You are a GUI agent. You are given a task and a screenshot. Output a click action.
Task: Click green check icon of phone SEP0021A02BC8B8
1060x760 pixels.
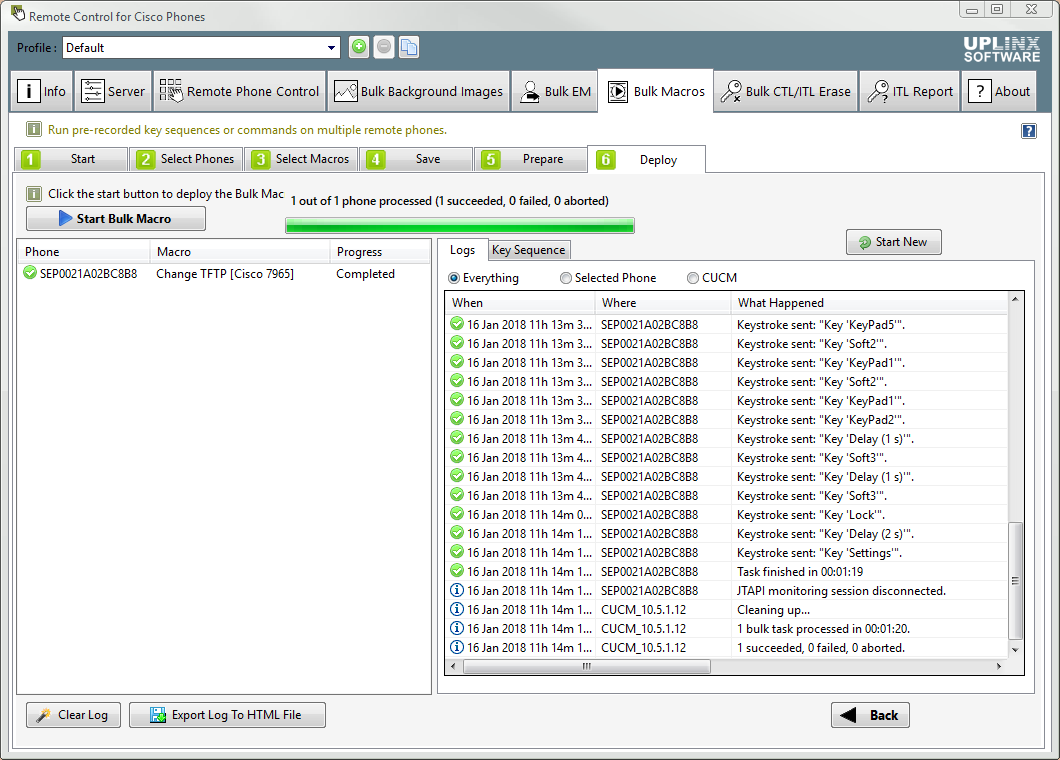30,273
